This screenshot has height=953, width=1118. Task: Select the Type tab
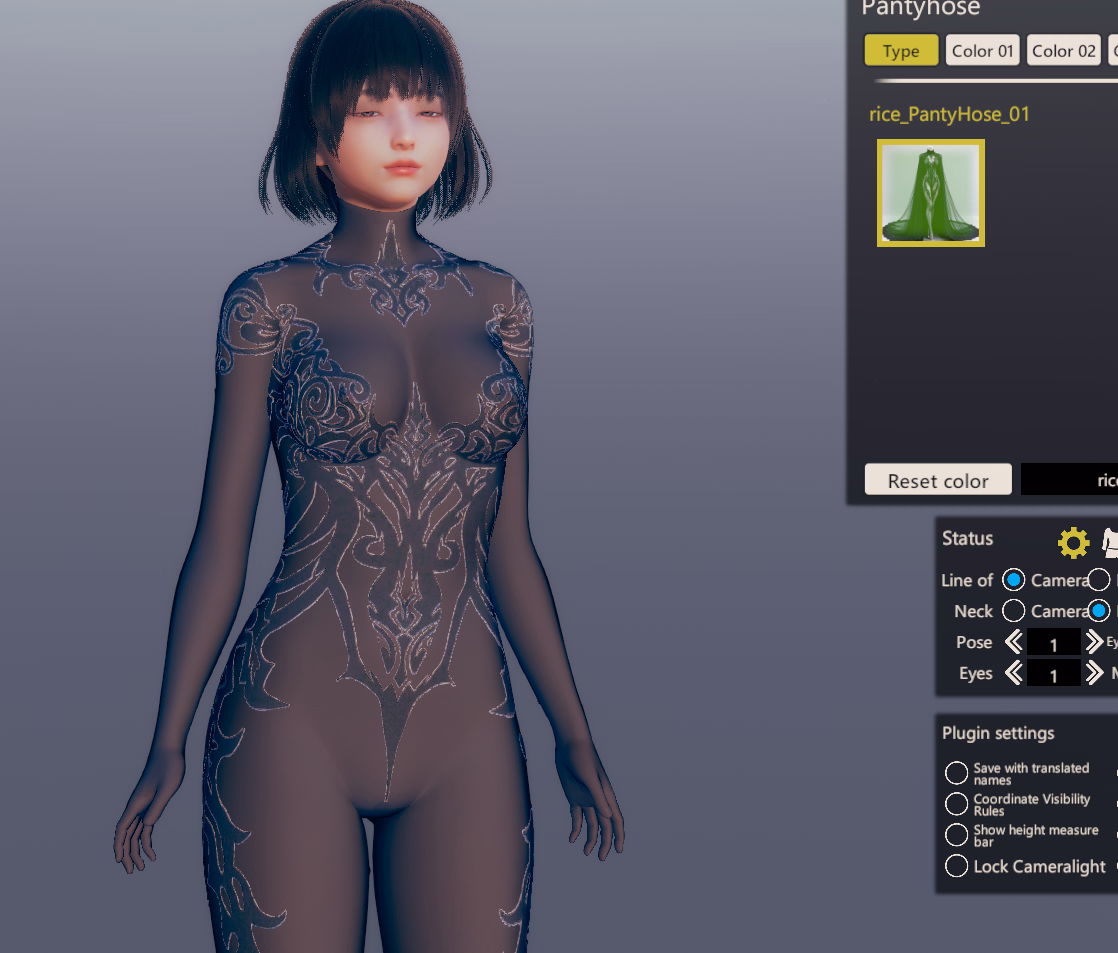(901, 51)
